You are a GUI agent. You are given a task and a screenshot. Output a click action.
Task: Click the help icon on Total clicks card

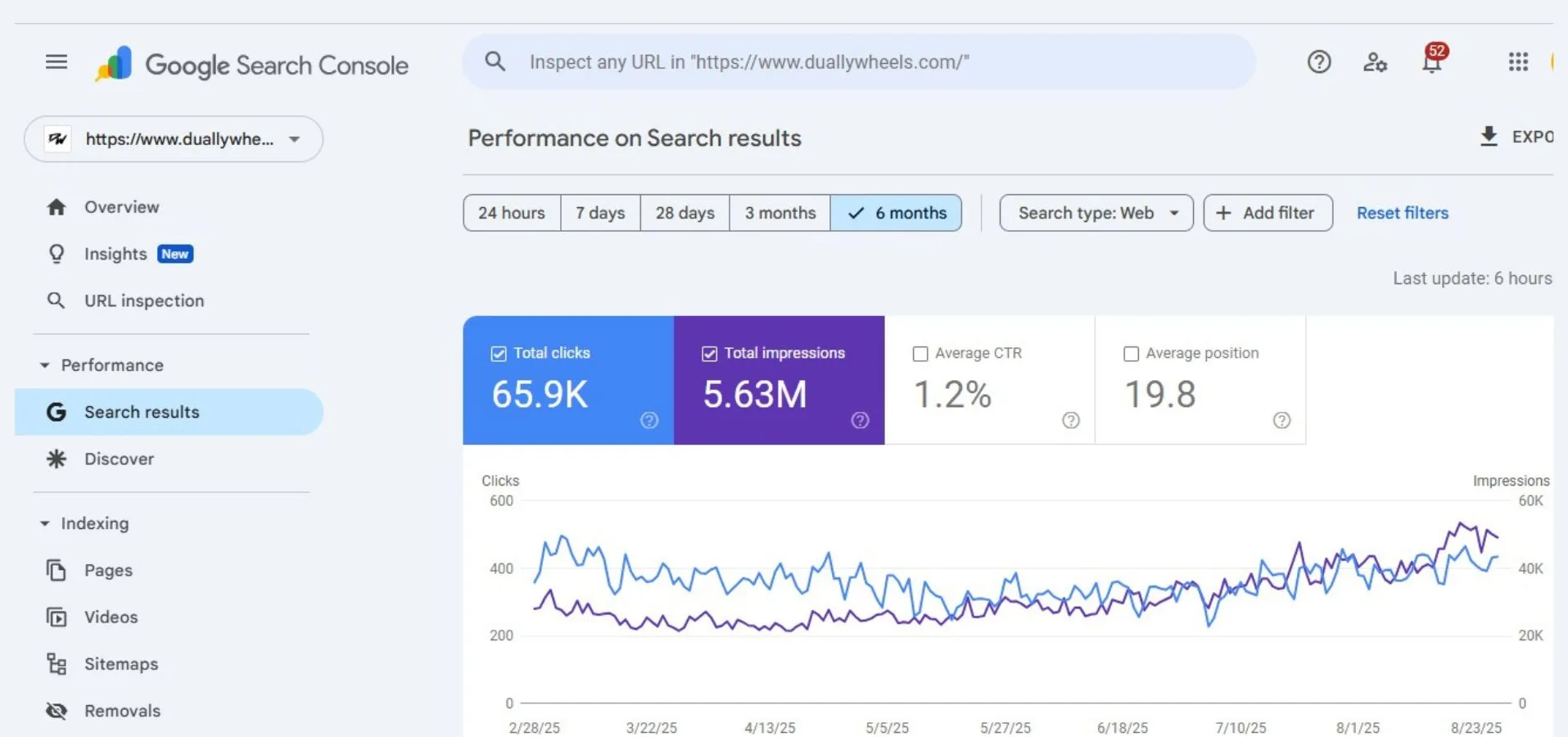coord(649,420)
